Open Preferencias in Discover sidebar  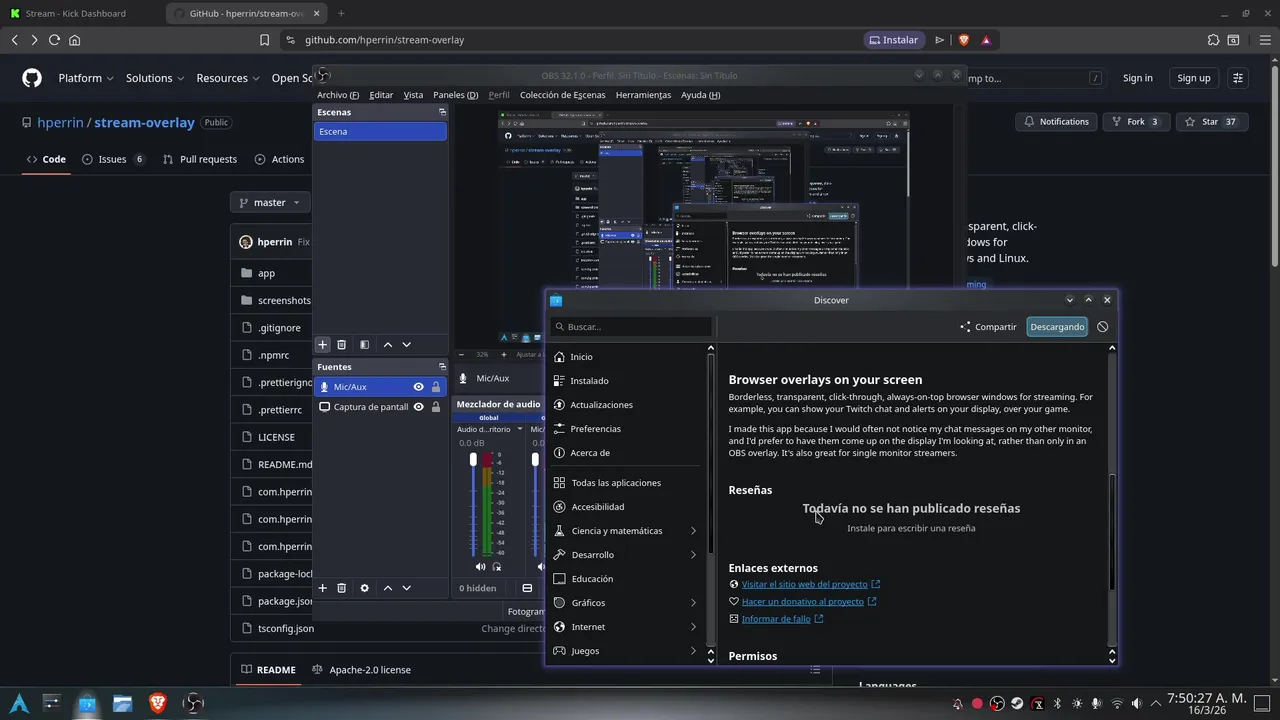(627, 429)
